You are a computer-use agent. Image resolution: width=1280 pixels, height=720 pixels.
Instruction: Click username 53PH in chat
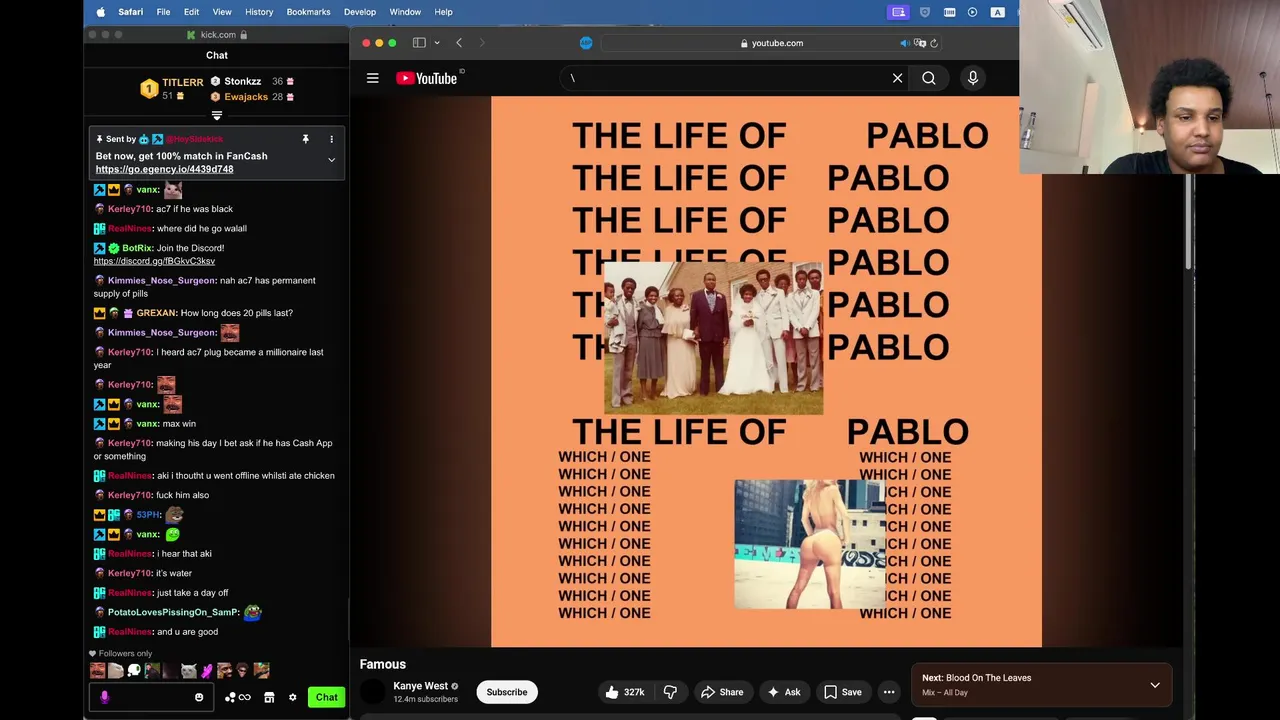(148, 515)
